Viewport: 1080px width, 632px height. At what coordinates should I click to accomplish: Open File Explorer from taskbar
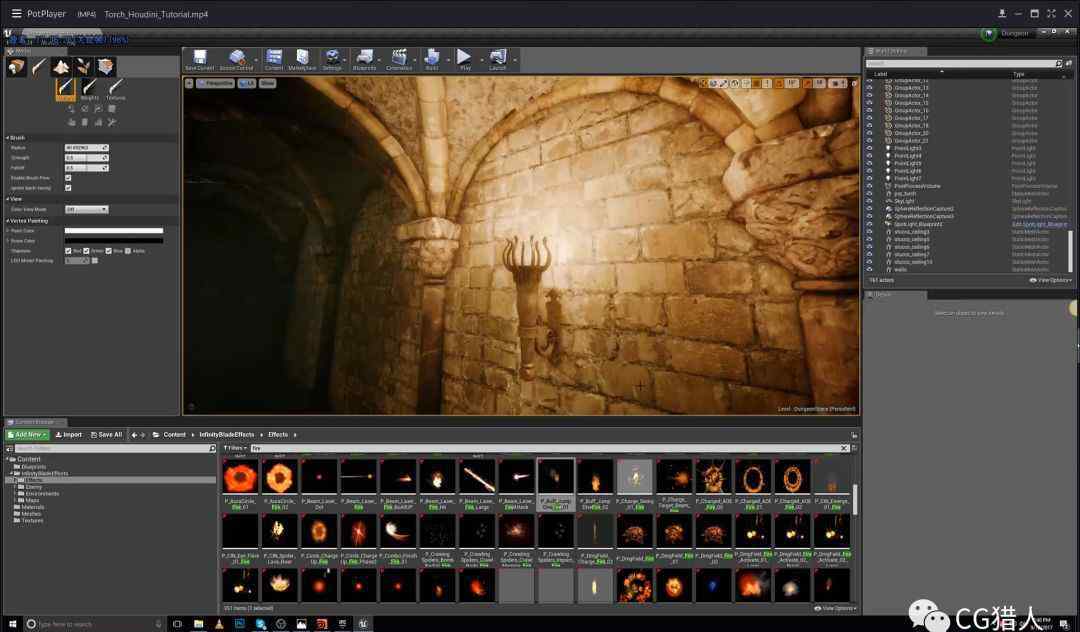pyautogui.click(x=198, y=624)
